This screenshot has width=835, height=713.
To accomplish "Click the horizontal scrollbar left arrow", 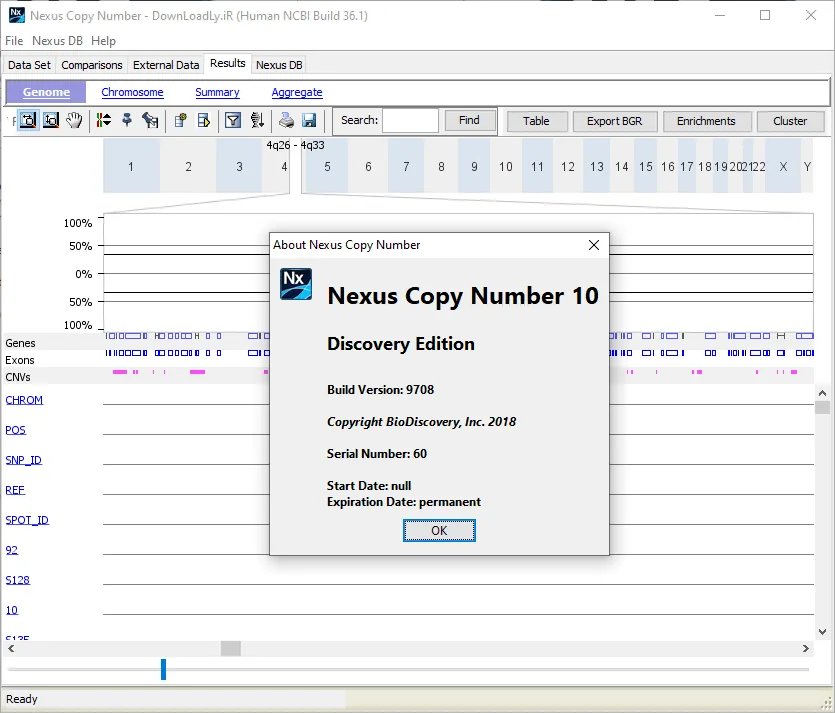I will 11,649.
